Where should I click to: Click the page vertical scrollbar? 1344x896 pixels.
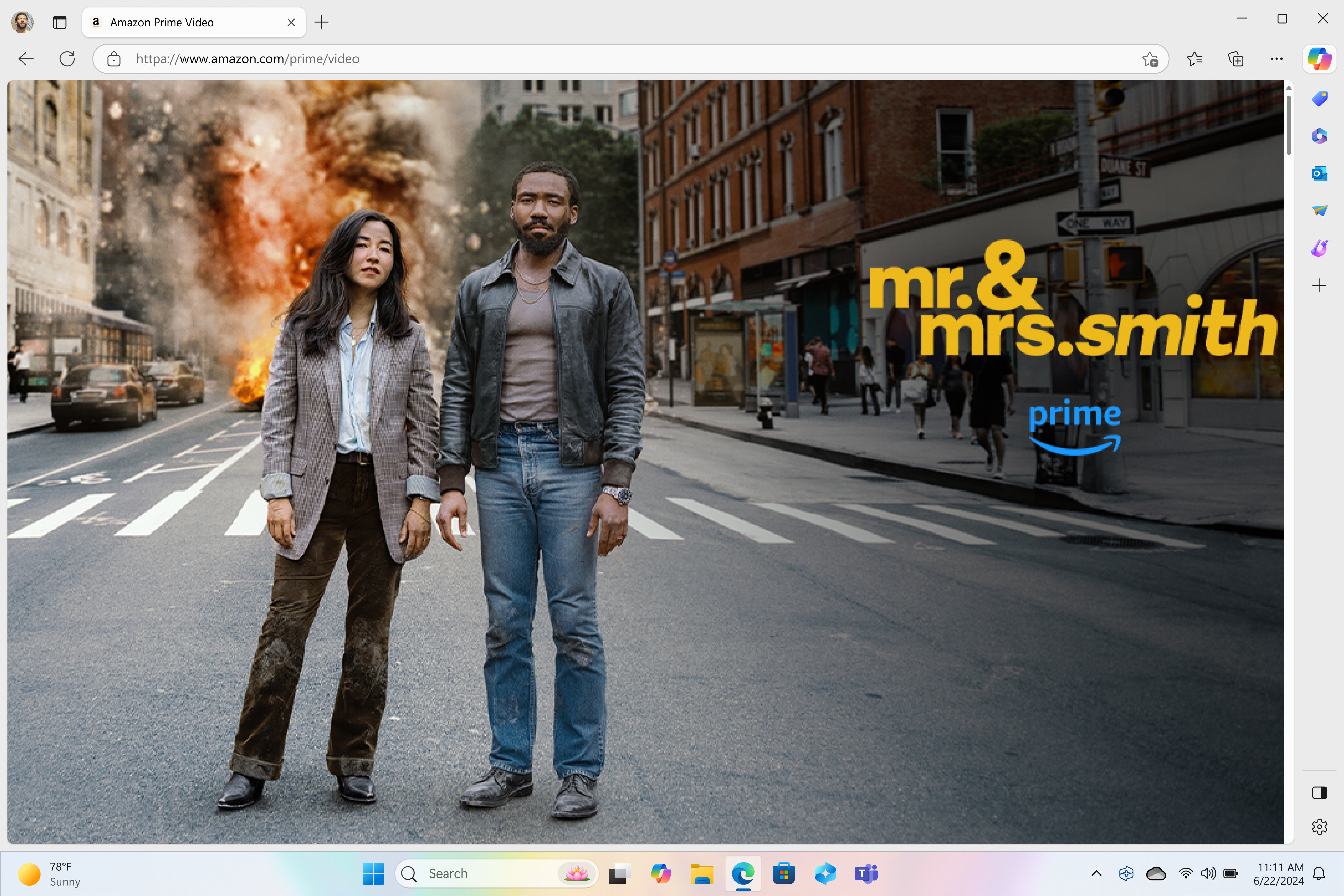[1288, 125]
